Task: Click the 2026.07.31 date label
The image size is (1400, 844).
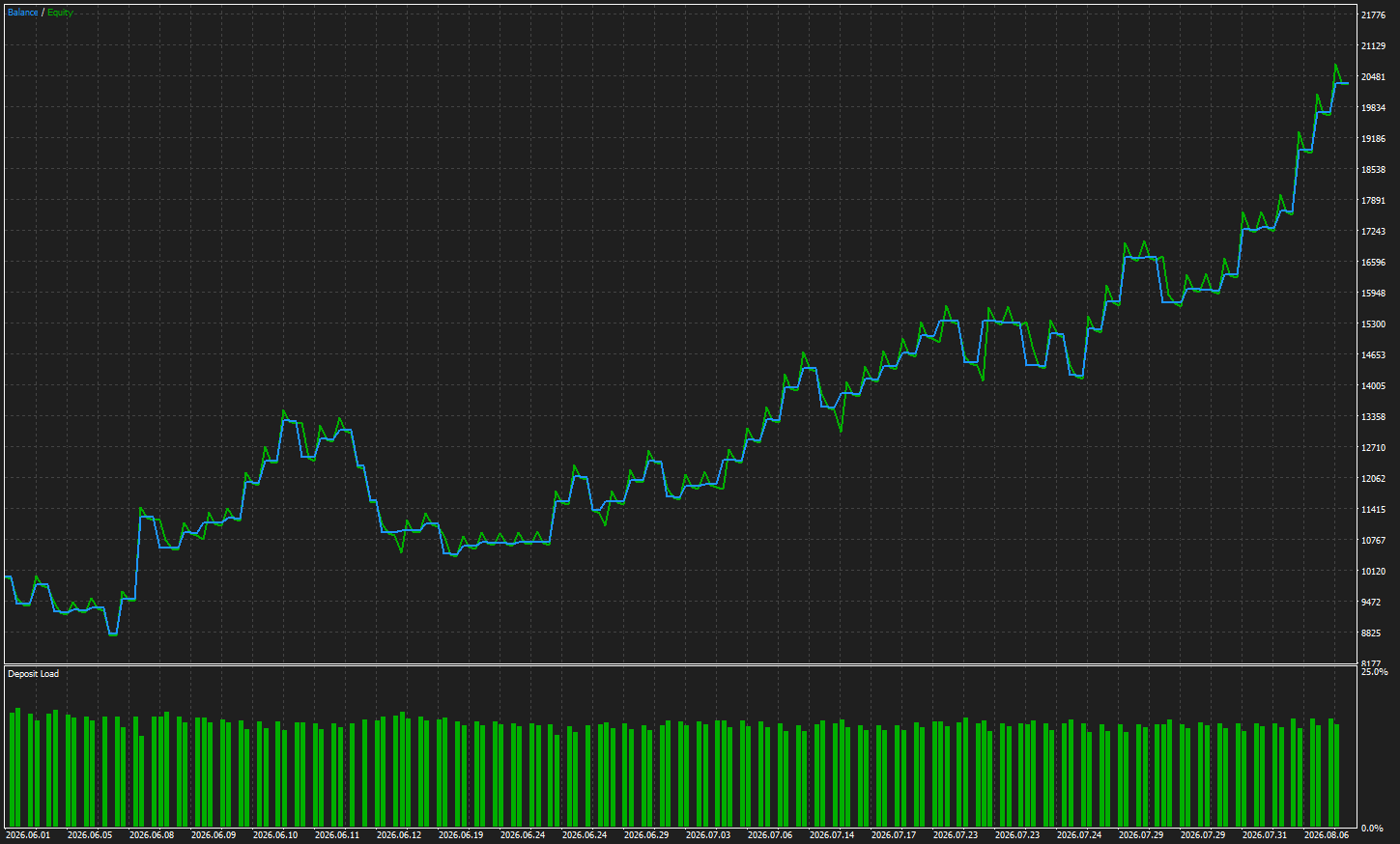Action: (x=1265, y=834)
